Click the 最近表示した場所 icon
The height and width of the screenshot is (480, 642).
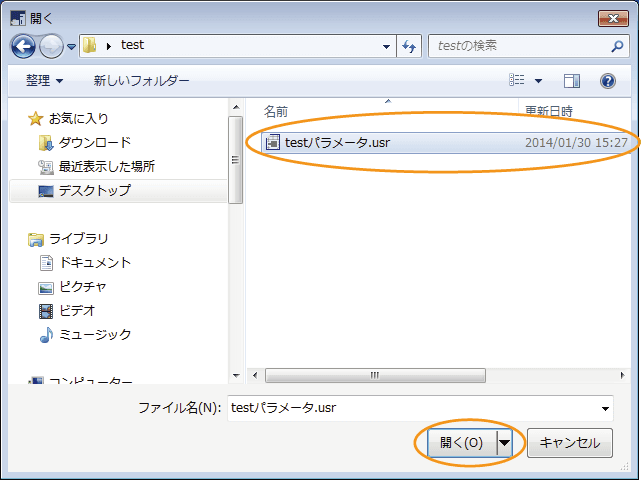click(x=46, y=167)
